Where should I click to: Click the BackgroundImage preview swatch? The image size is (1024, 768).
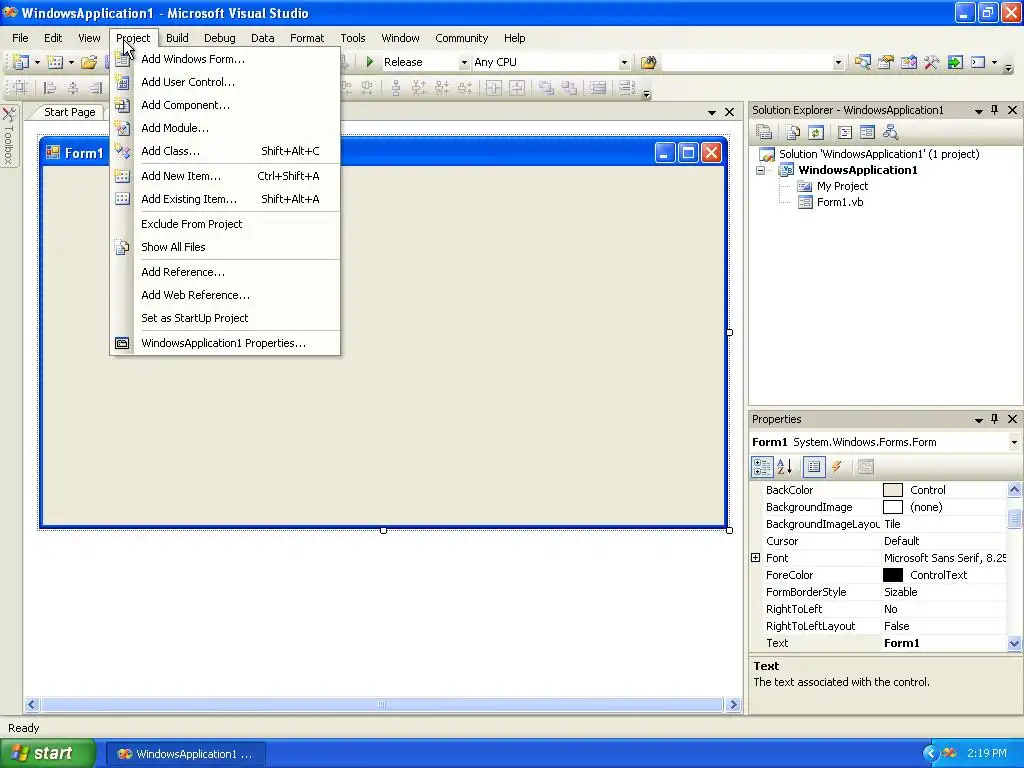click(x=893, y=507)
